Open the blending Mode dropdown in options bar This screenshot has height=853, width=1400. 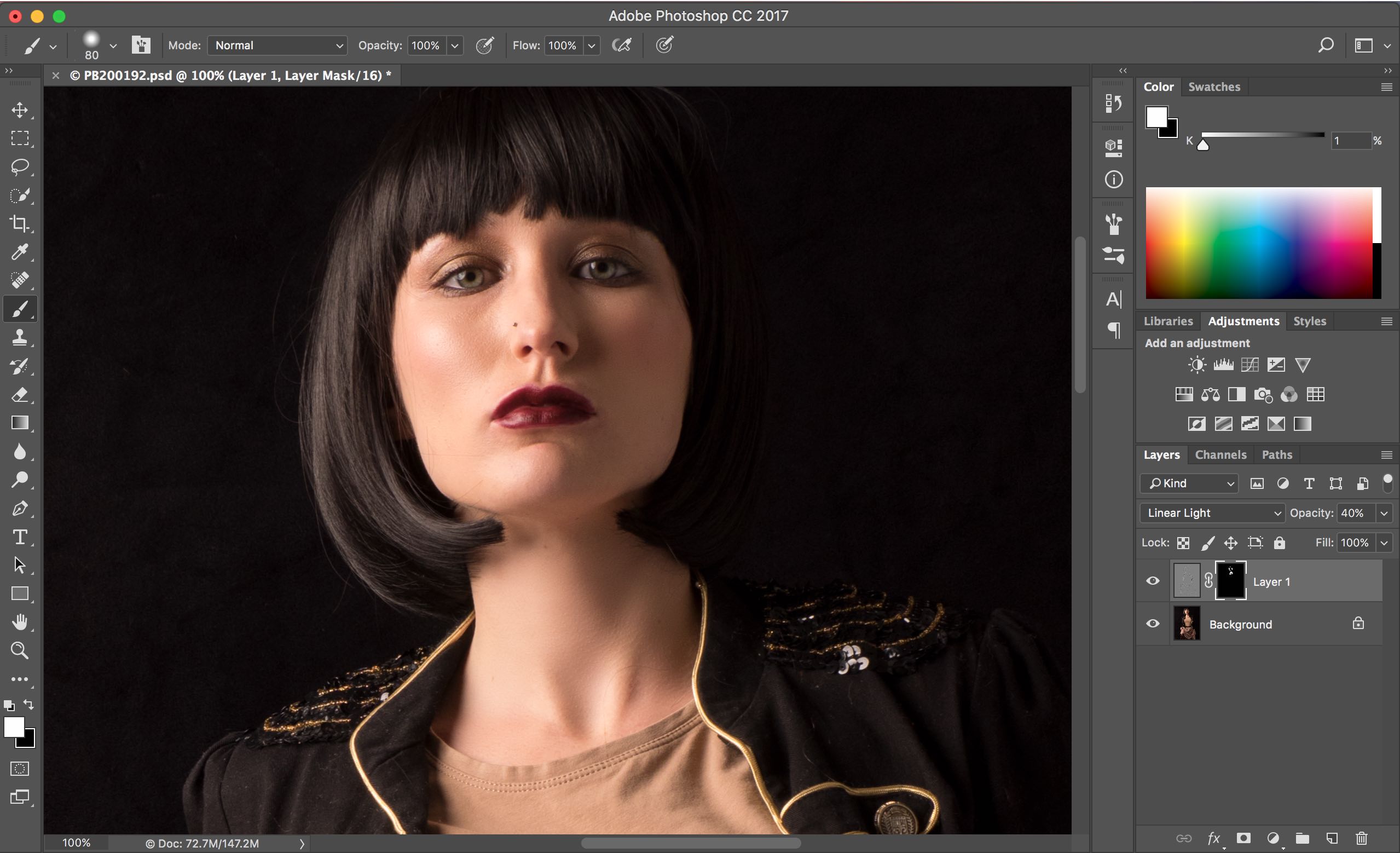277,45
